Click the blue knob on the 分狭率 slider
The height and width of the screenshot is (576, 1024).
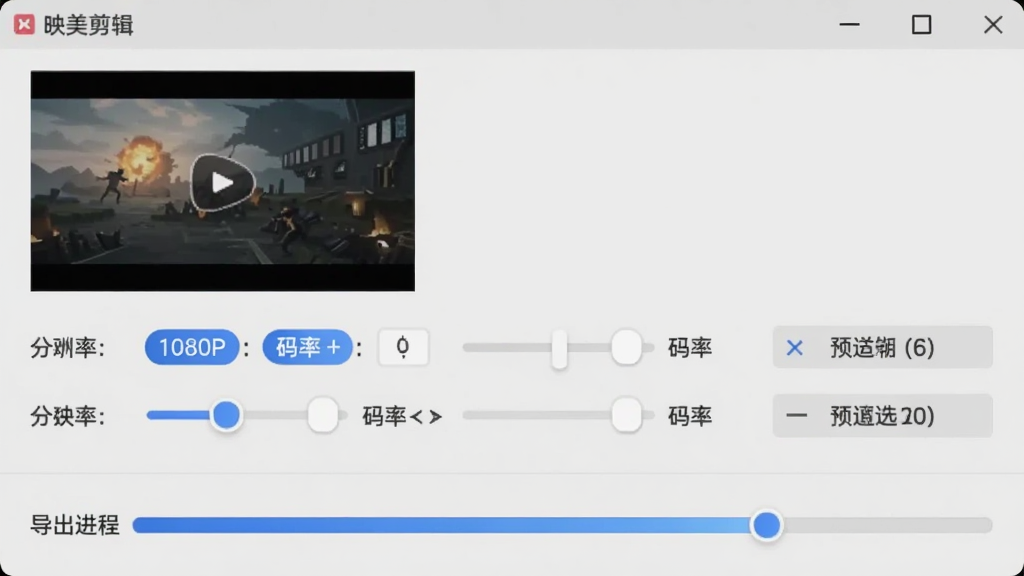point(227,415)
